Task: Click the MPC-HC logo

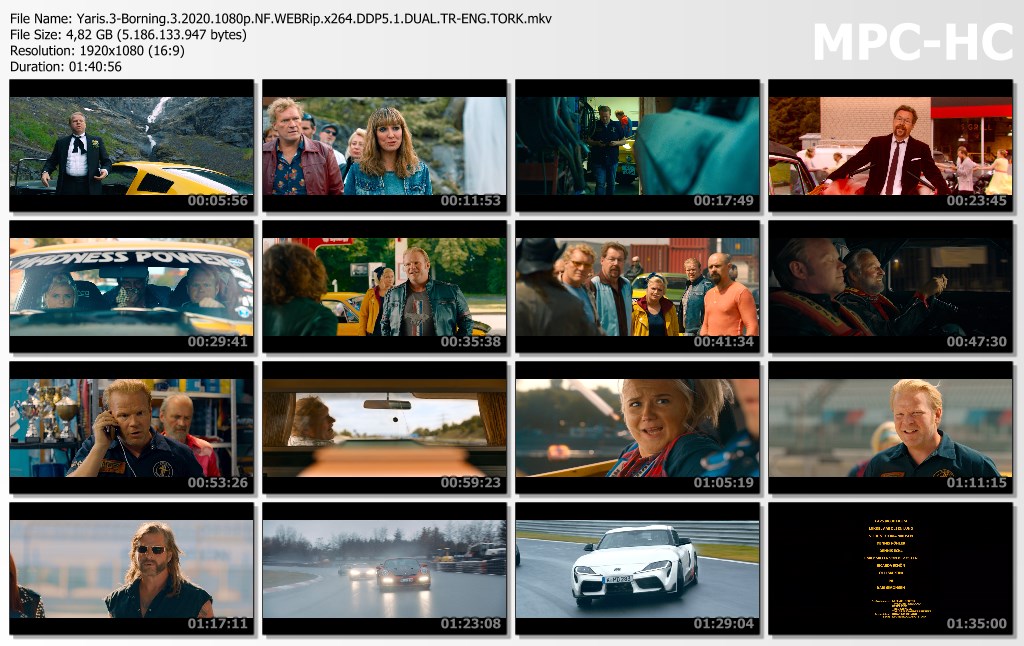Action: 910,42
